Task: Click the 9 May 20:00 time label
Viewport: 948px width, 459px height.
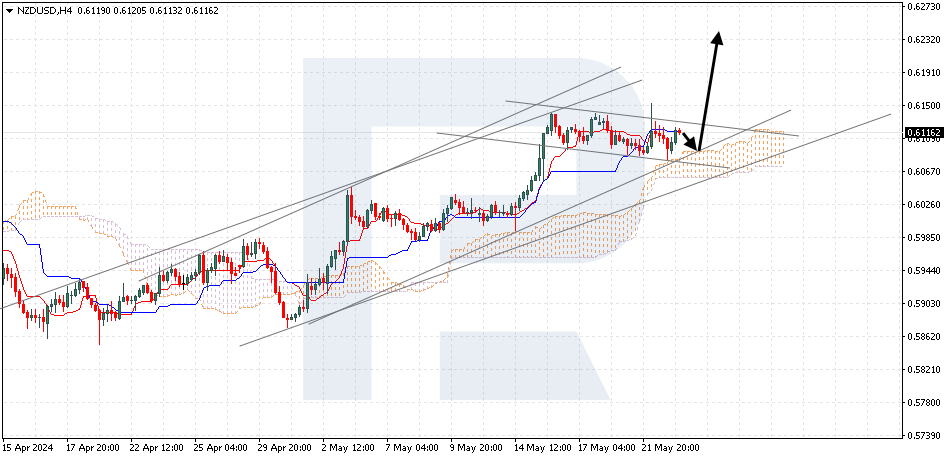Action: (475, 448)
